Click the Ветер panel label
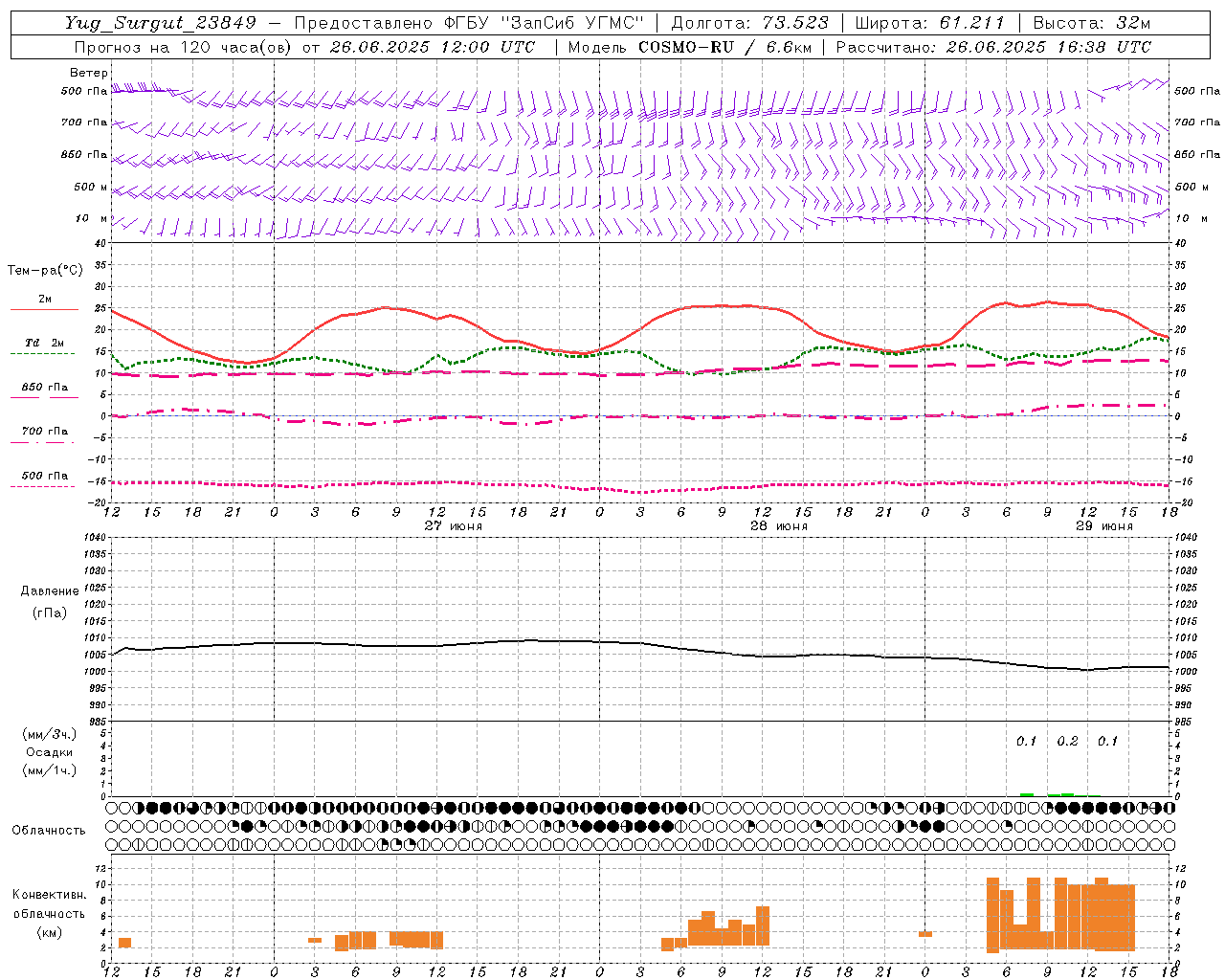The width and height of the screenshot is (1225, 980). [89, 73]
